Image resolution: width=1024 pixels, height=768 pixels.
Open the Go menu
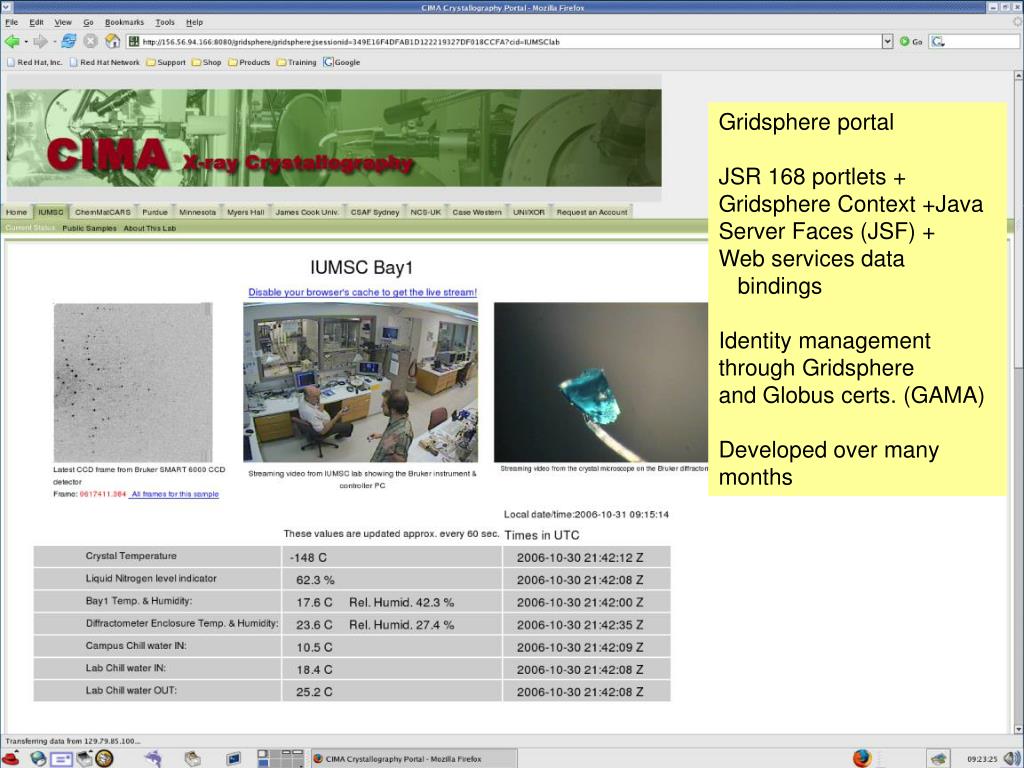click(x=88, y=22)
